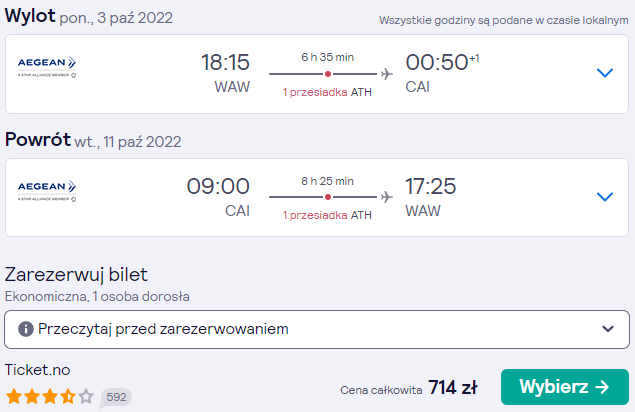Click the 714 zł total price

(453, 388)
